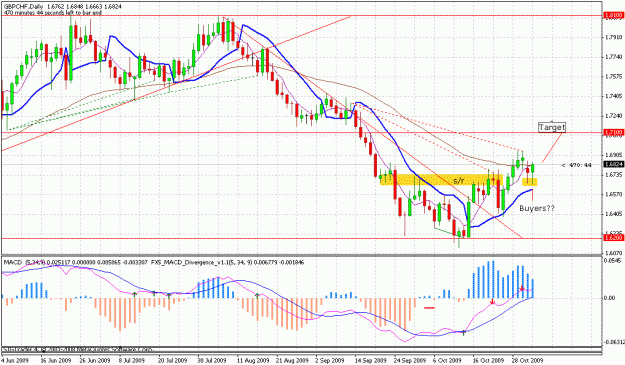Click the 26 Jun 2009 date label
625x365 pixels.
[x=95, y=361]
